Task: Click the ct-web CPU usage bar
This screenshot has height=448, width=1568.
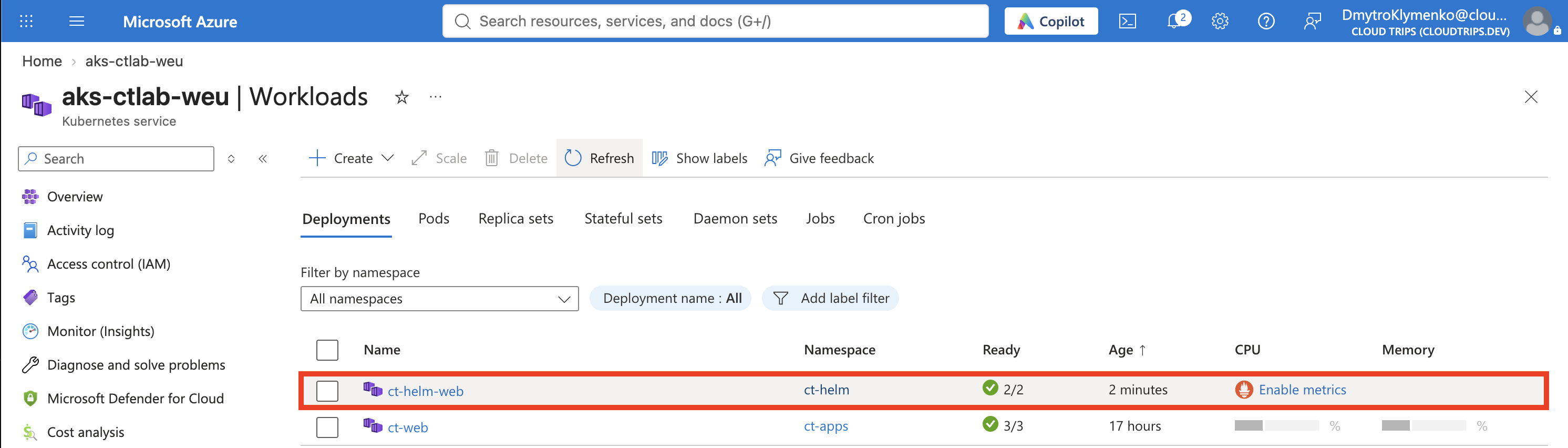Action: (1276, 425)
